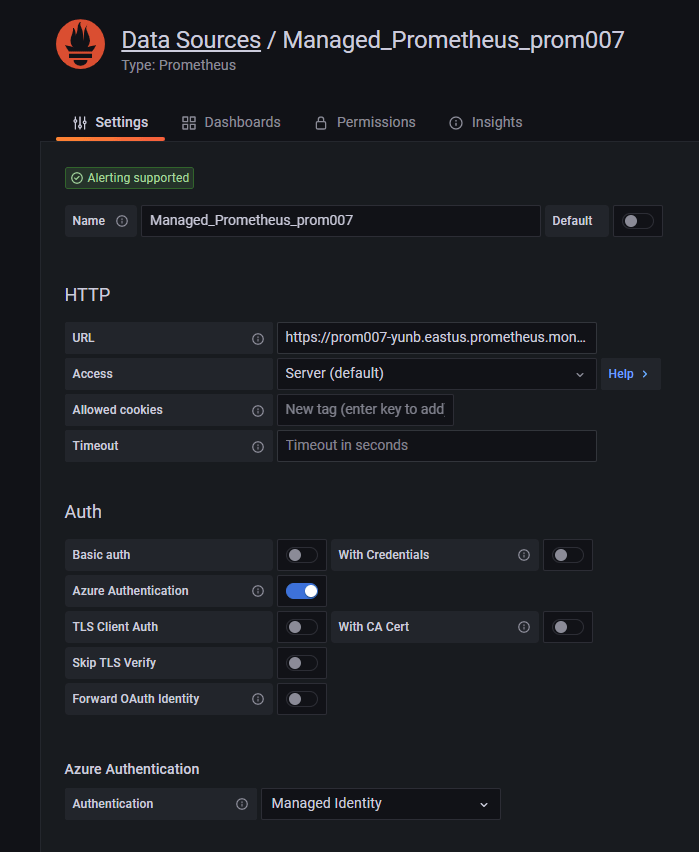Disable the Azure Authentication toggle
699x852 pixels.
coord(302,591)
